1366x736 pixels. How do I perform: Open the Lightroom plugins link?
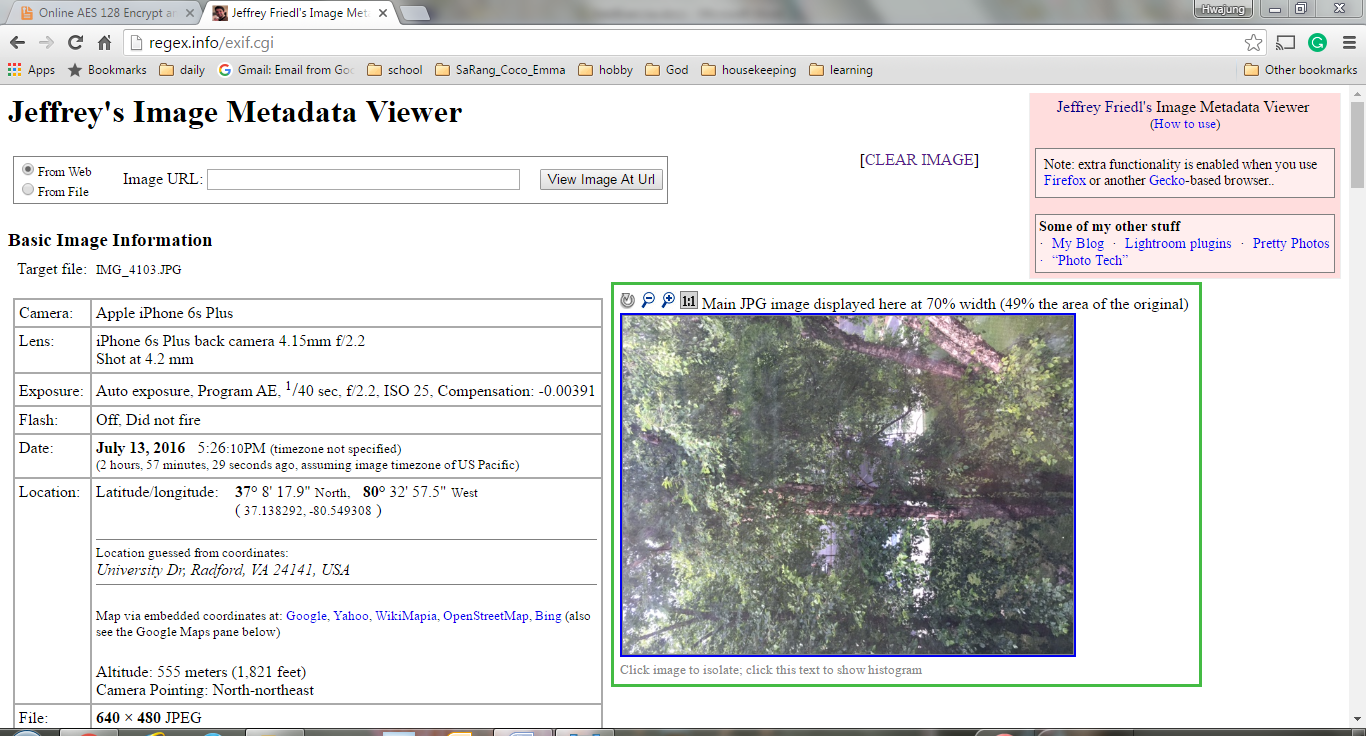pyautogui.click(x=1178, y=243)
